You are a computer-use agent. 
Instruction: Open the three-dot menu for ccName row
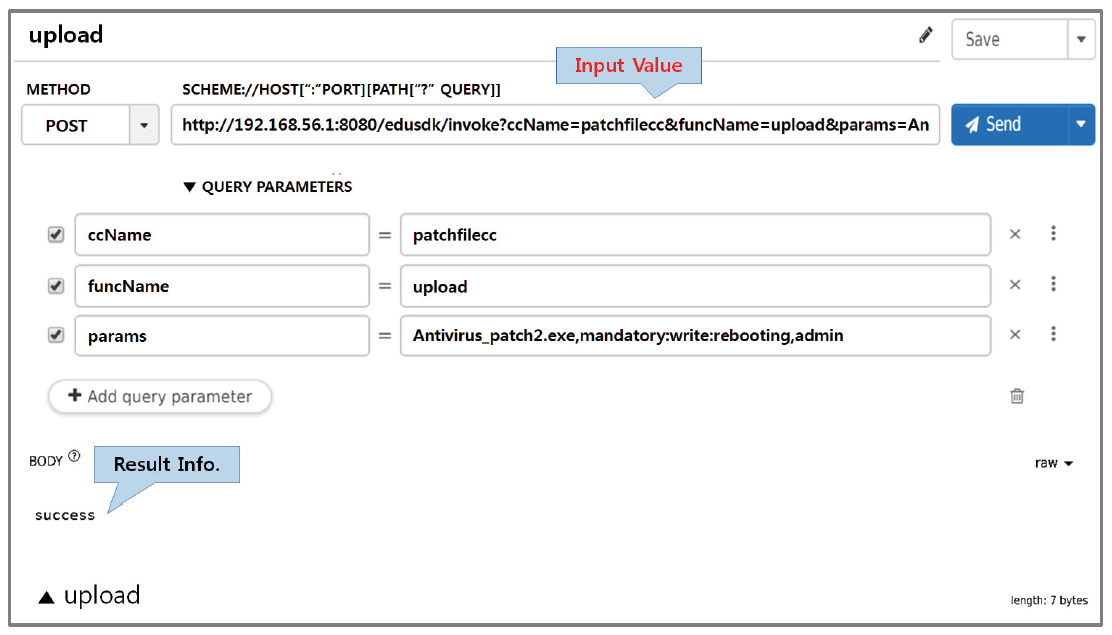pos(1053,234)
